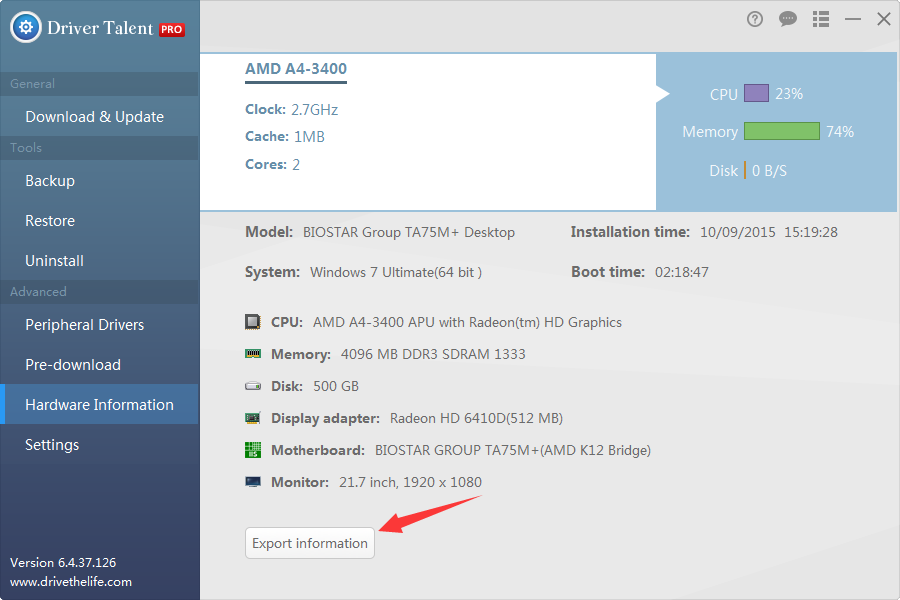This screenshot has height=600, width=900.
Task: Click disk size 500 GB
Action: pos(336,386)
